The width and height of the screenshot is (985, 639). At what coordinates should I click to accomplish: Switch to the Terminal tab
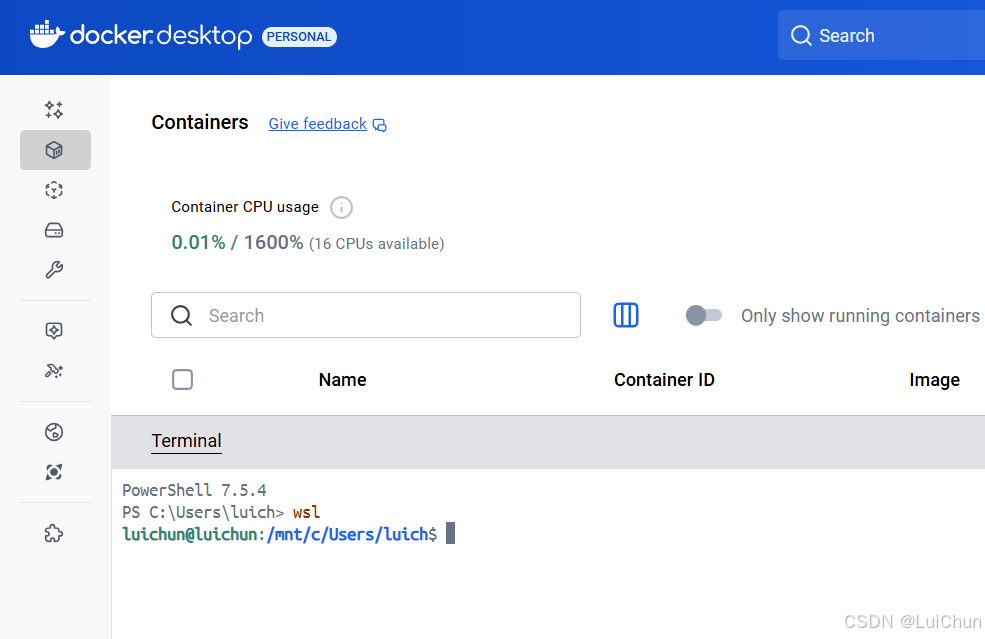point(187,441)
